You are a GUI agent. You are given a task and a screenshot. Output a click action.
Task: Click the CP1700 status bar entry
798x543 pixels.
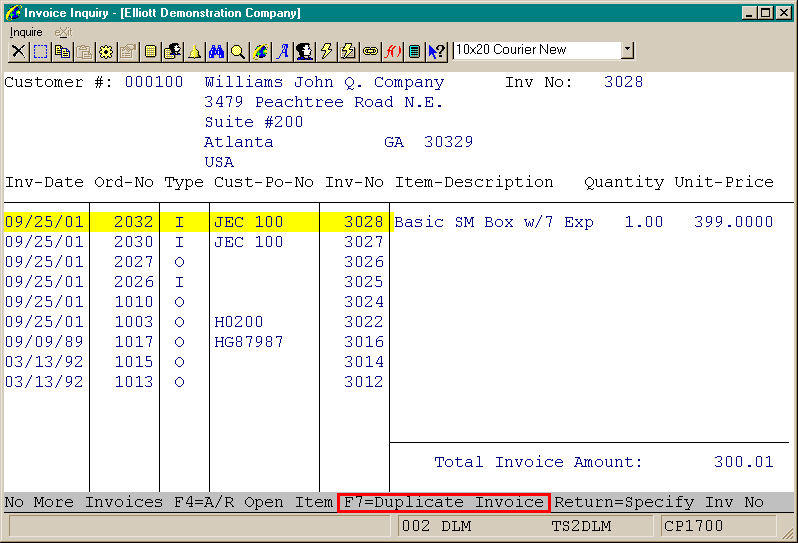(x=693, y=526)
